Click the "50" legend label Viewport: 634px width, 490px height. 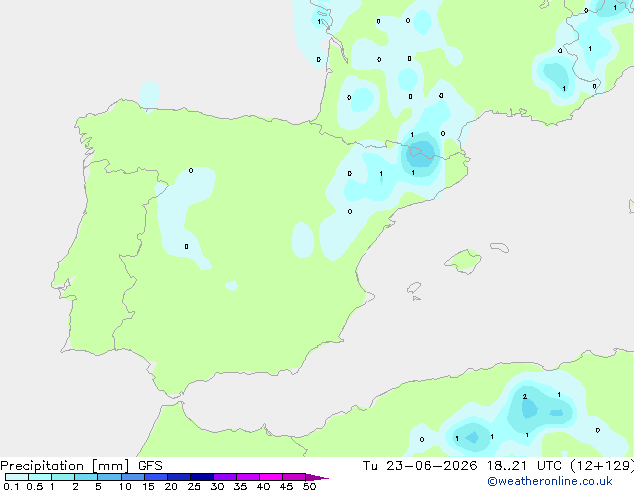(309, 486)
